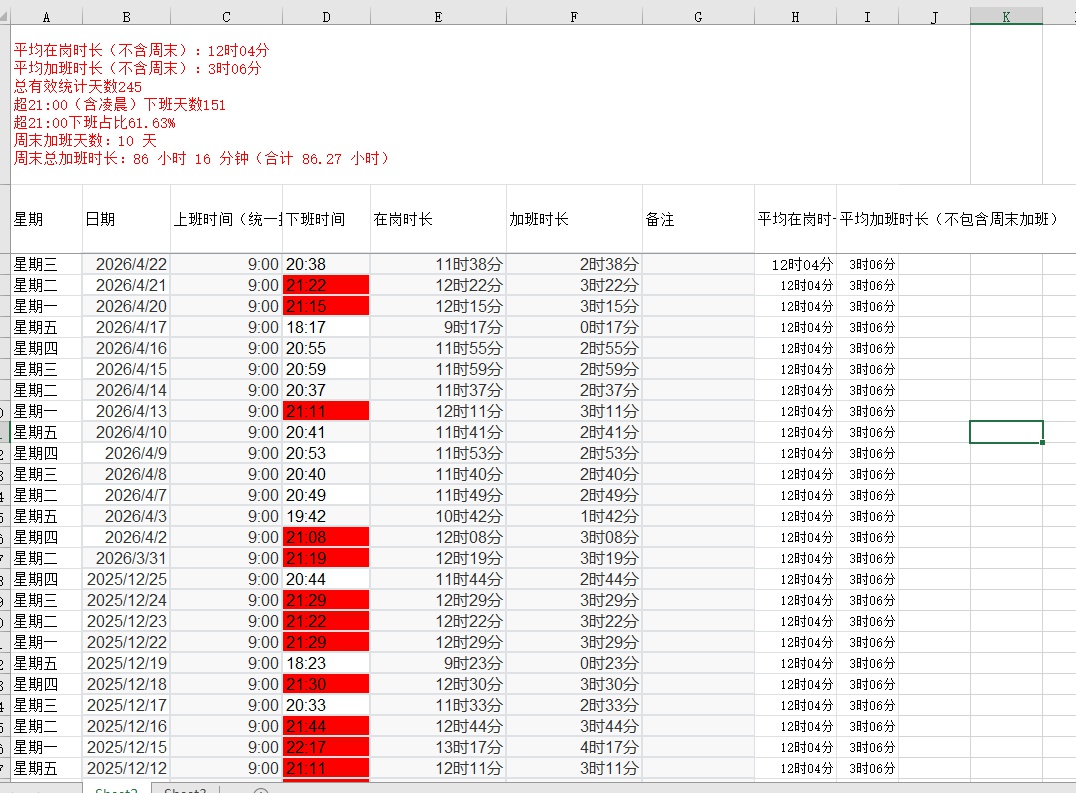Click the red '21:30' off-work cell
1076x793 pixels.
[x=326, y=684]
